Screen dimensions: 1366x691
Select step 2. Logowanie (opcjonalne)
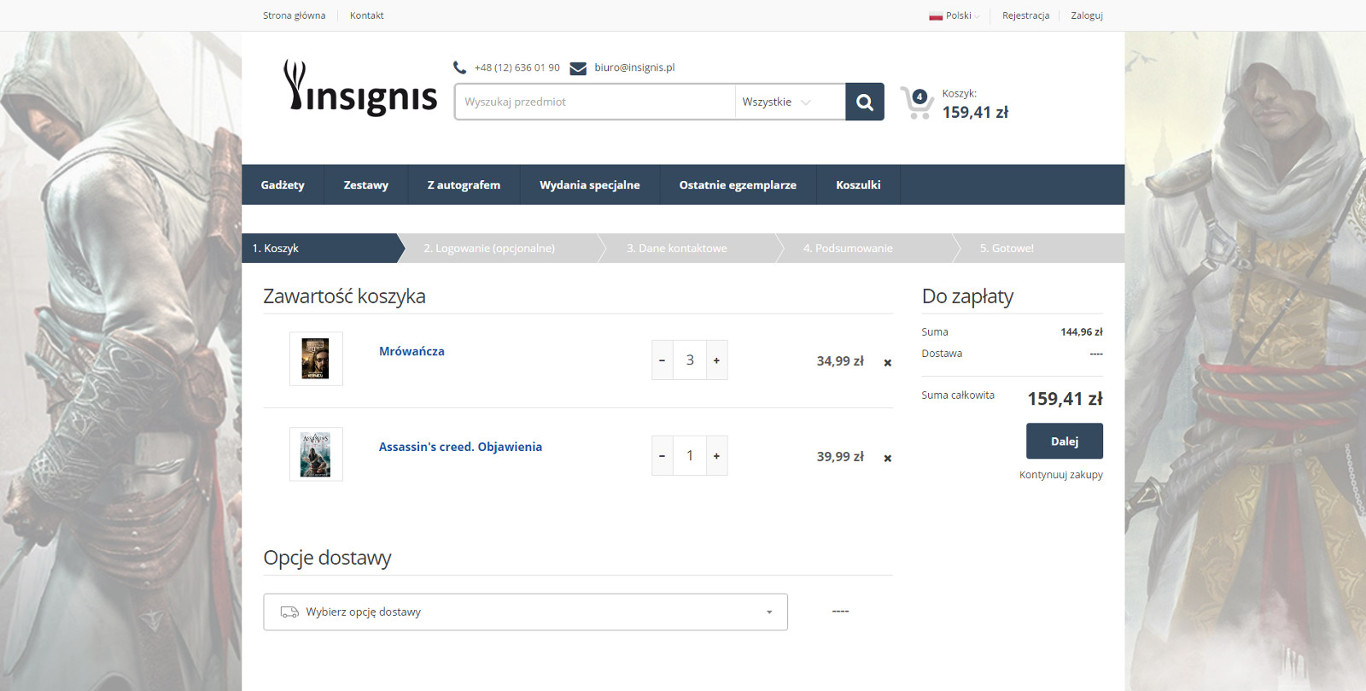[x=500, y=248]
